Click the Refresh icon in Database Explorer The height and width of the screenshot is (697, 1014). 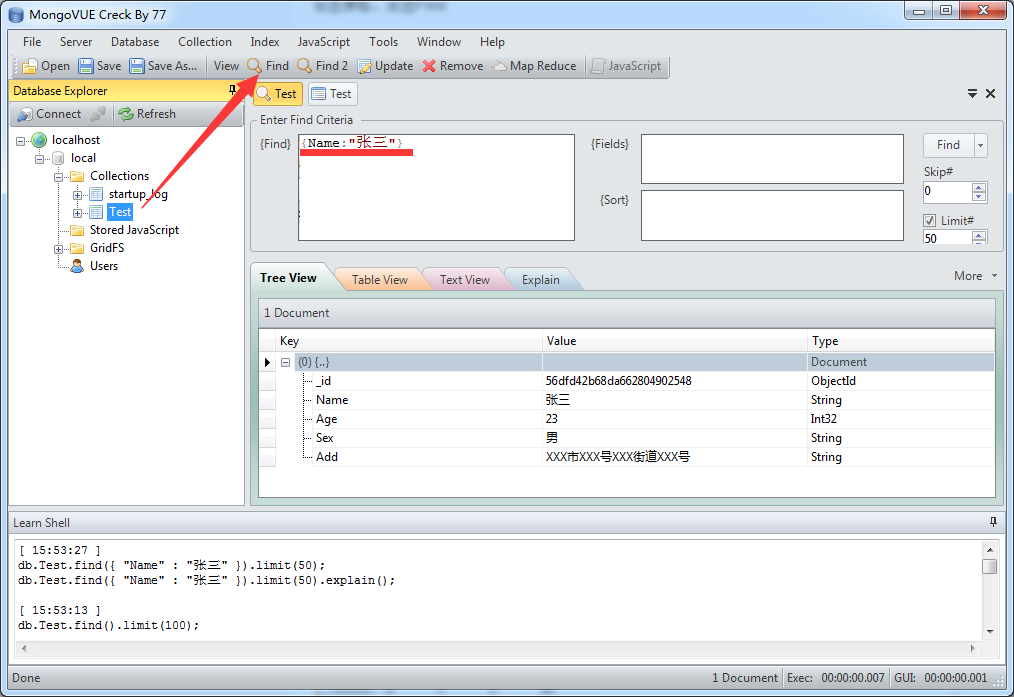[125, 113]
